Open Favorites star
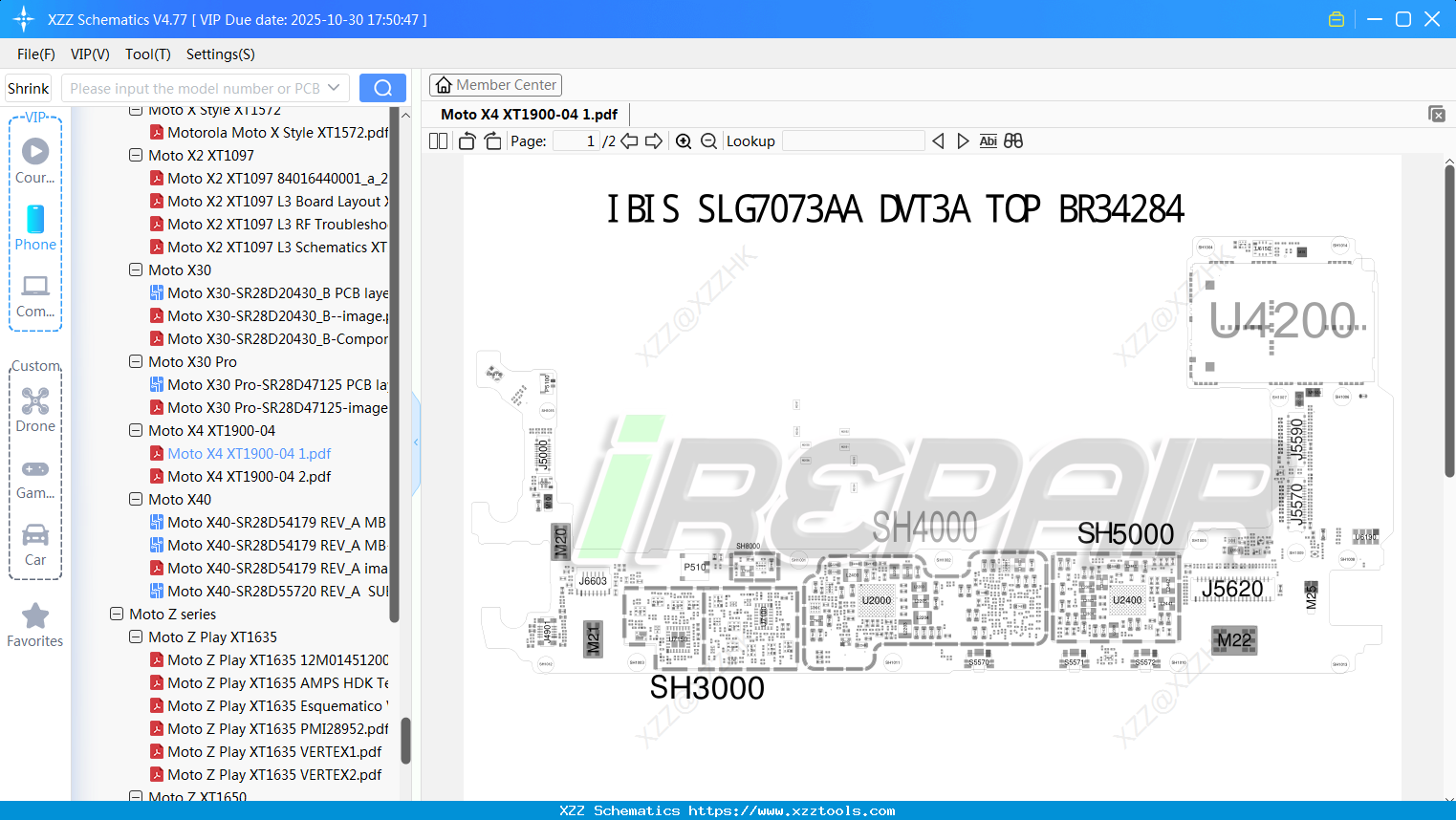 click(x=35, y=625)
